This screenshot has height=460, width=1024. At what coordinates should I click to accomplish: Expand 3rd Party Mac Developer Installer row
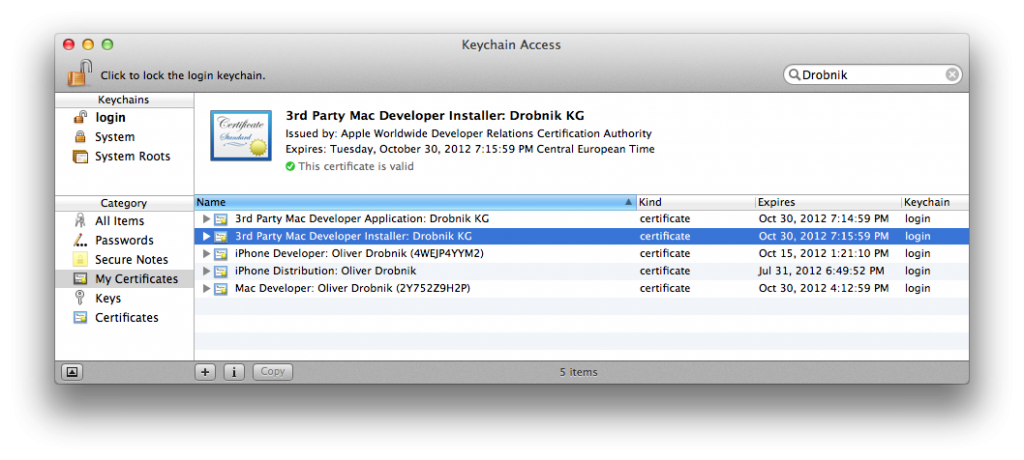click(207, 236)
